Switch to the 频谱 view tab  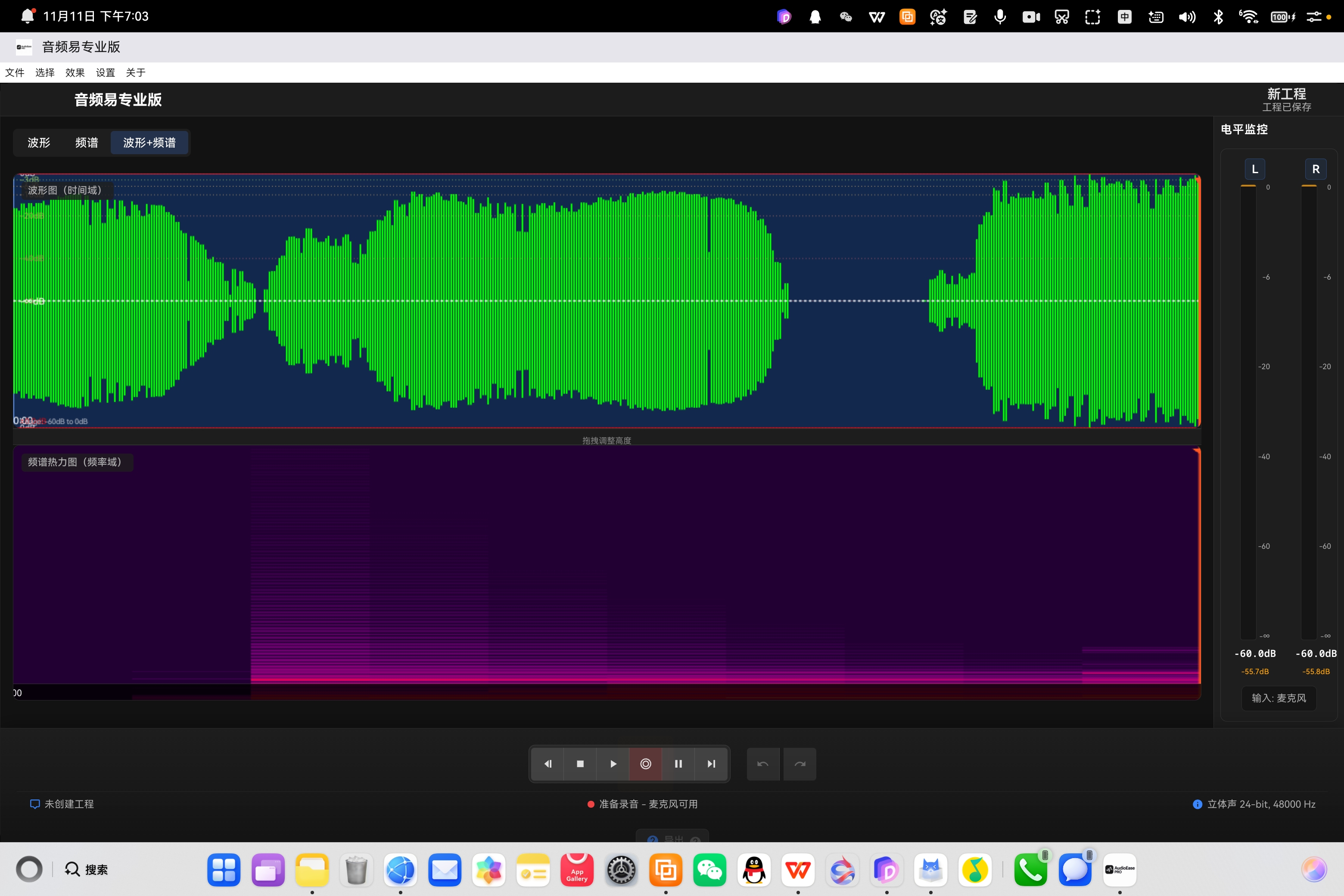tap(86, 142)
